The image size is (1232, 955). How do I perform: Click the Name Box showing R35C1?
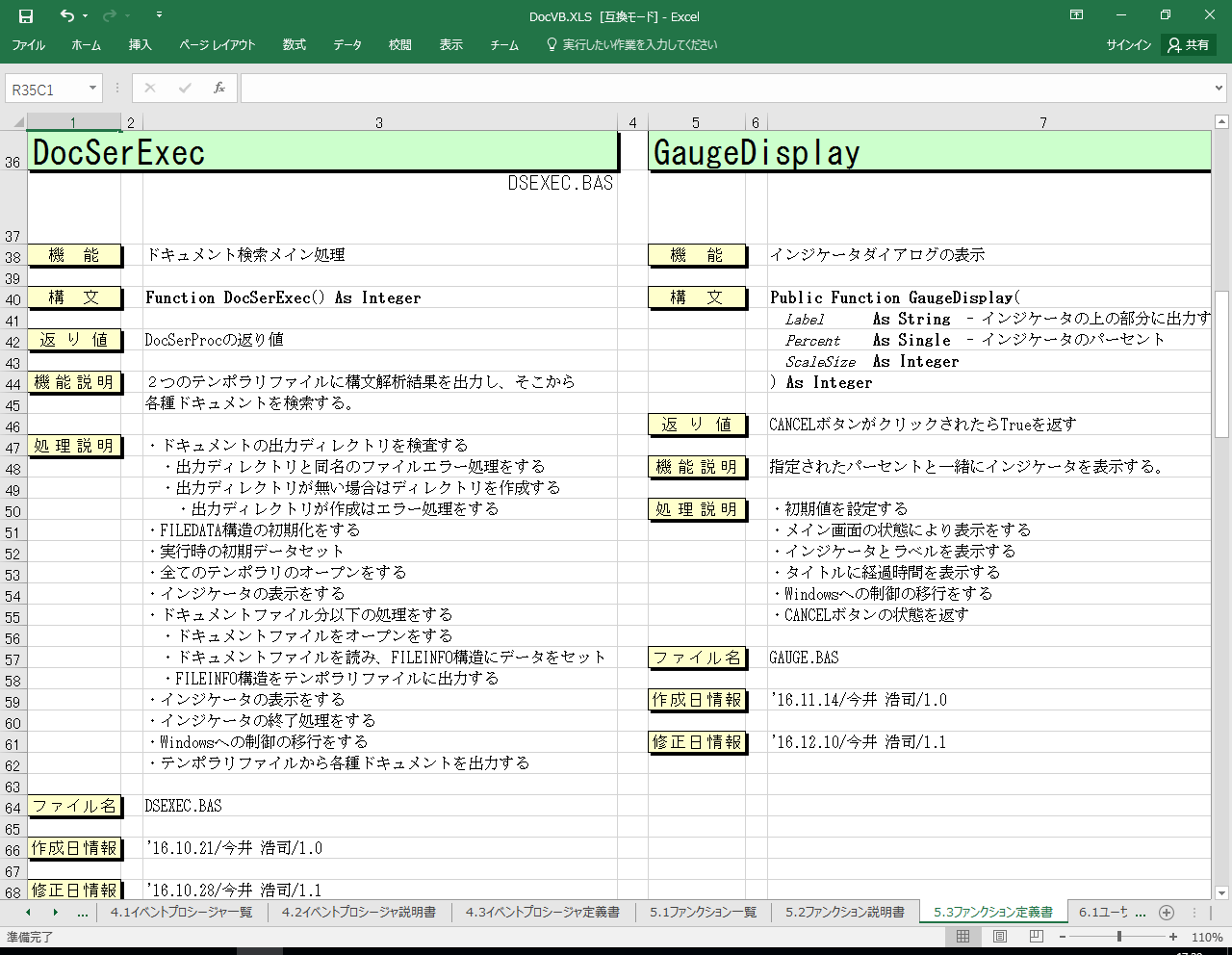(x=45, y=90)
